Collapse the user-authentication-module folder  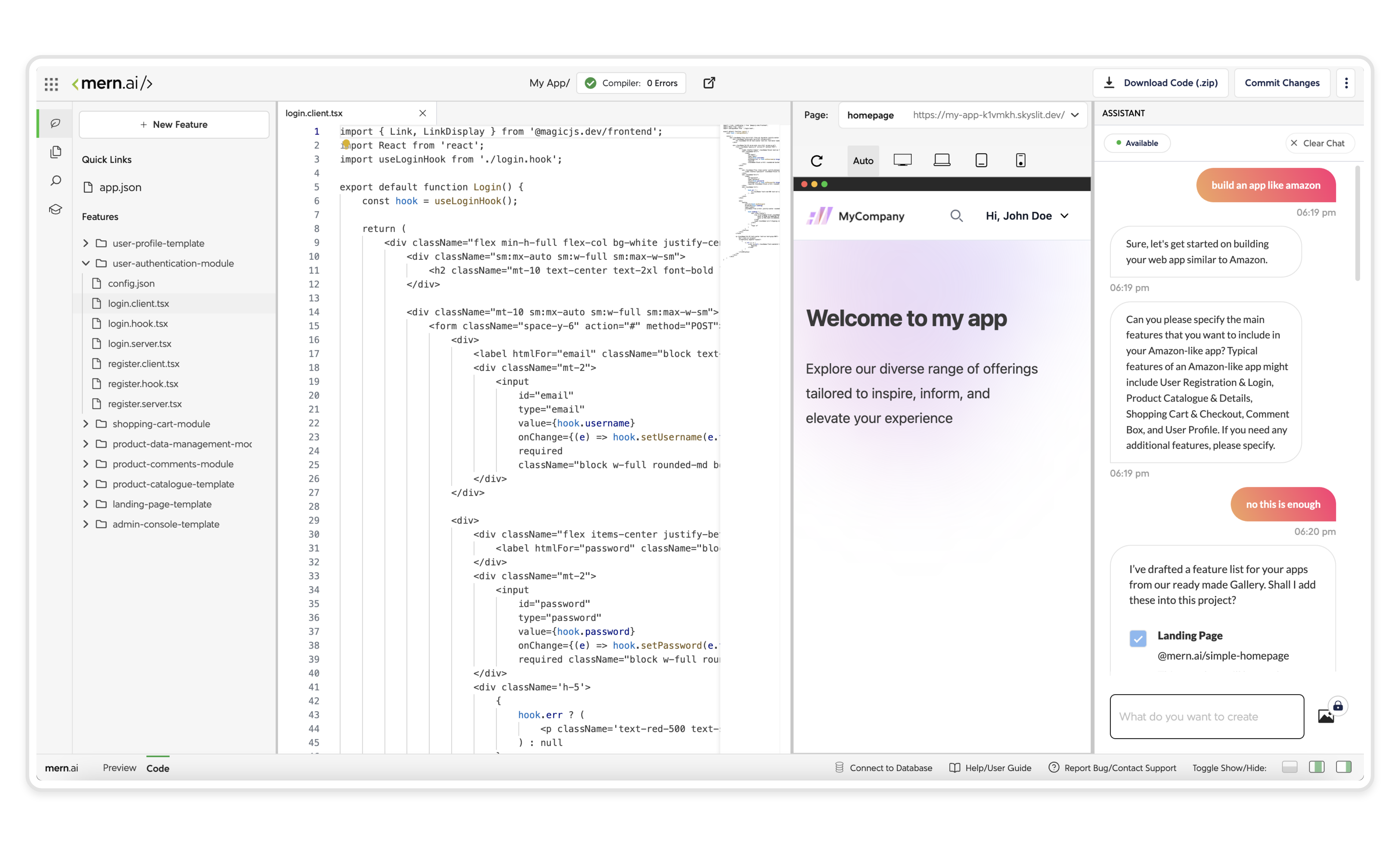pyautogui.click(x=86, y=263)
